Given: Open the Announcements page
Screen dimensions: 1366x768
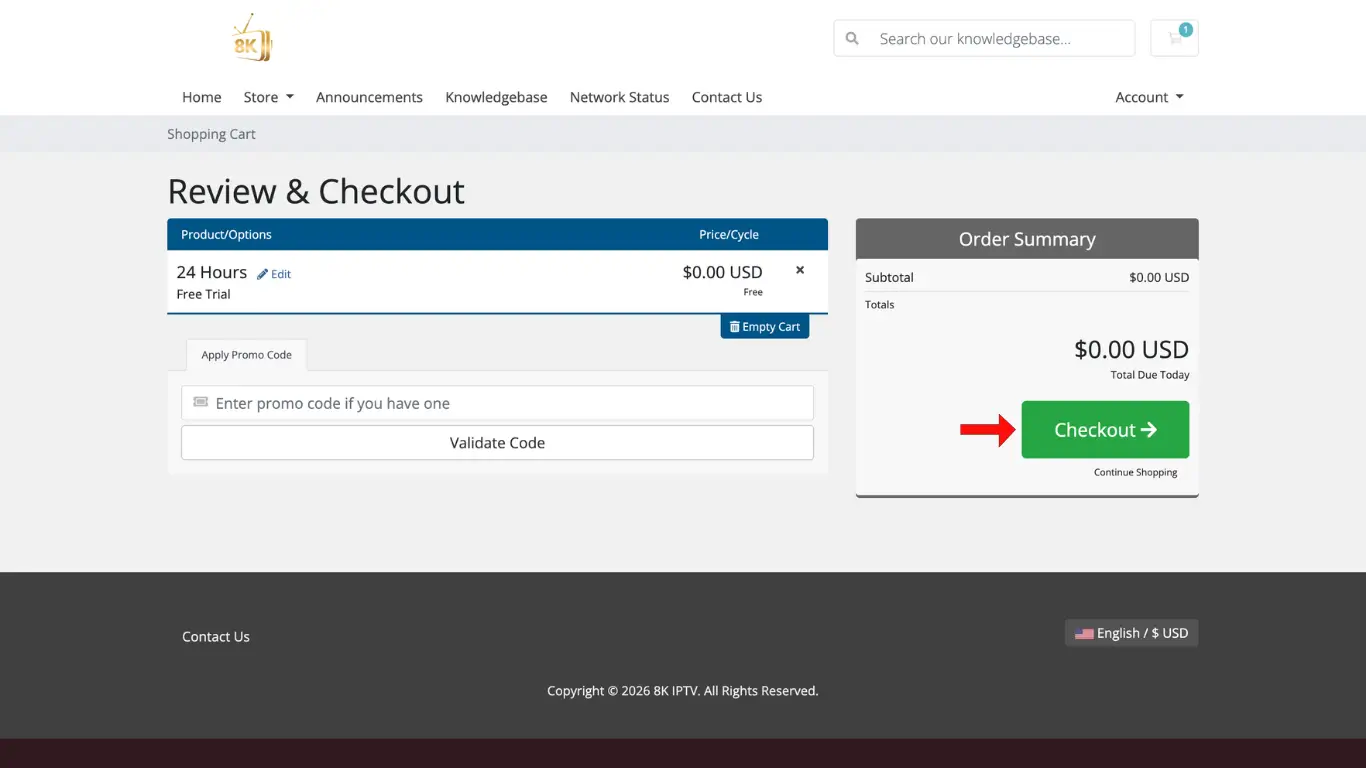Looking at the screenshot, I should point(369,97).
